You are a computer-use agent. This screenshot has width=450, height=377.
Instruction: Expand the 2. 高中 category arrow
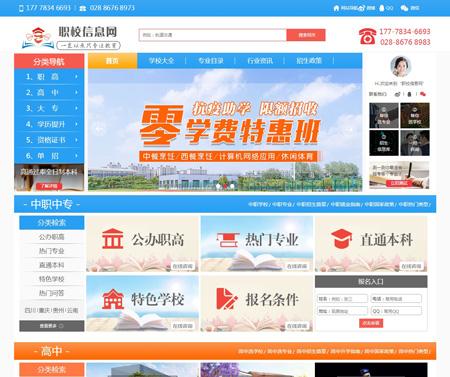click(x=76, y=92)
